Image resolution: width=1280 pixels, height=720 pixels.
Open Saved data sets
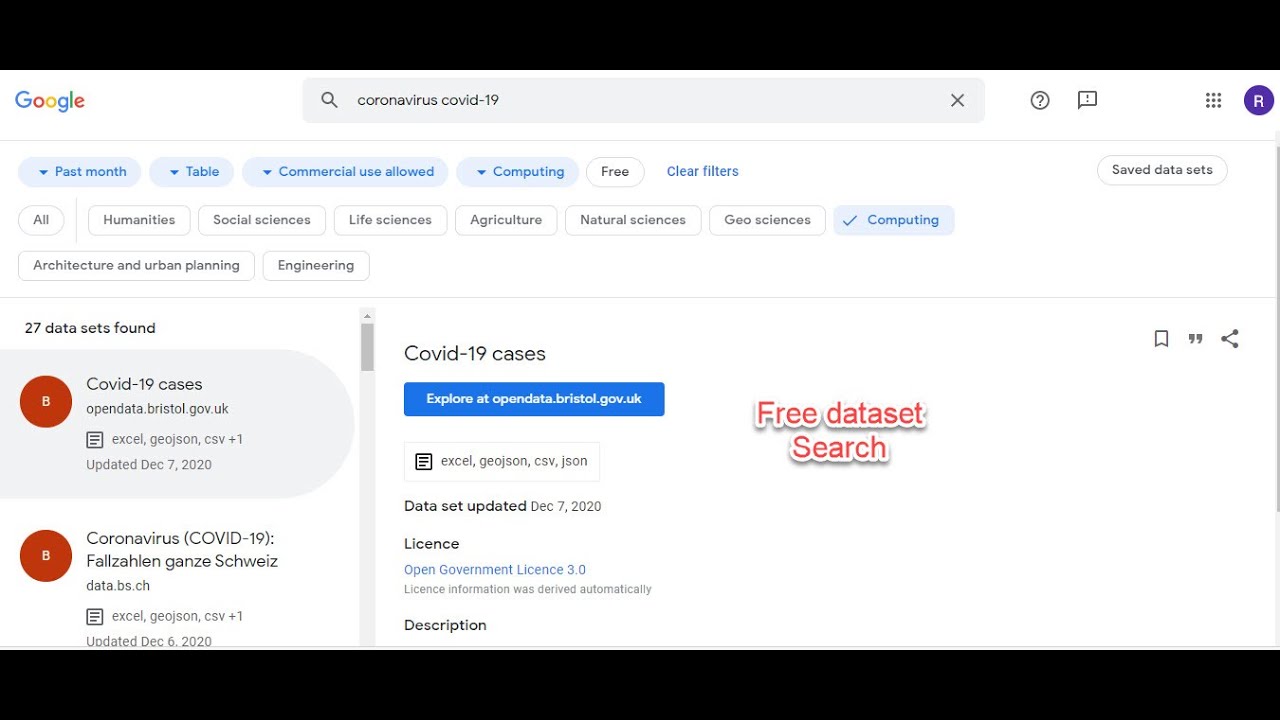[1162, 170]
